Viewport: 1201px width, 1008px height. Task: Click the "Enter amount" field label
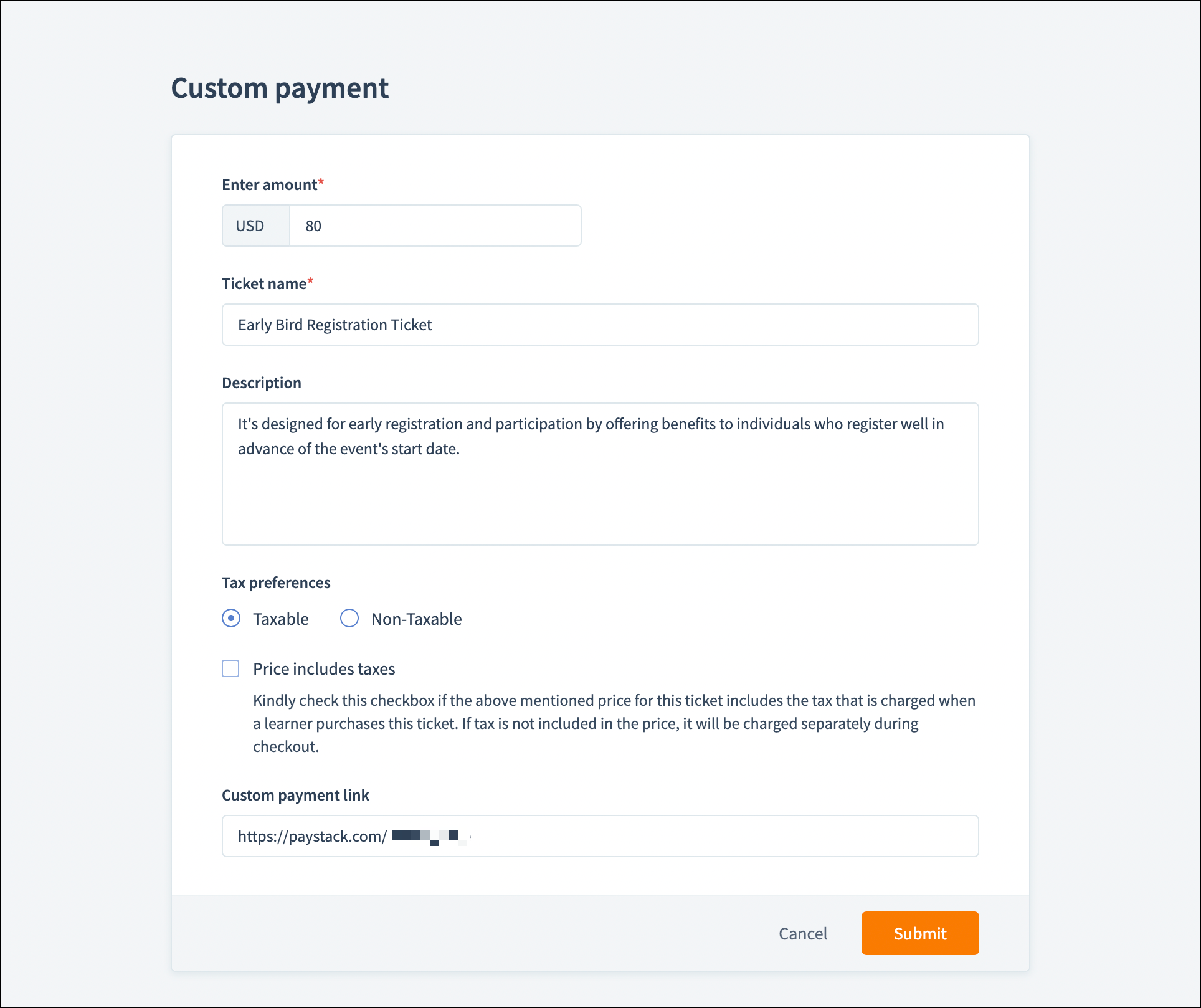coord(270,185)
